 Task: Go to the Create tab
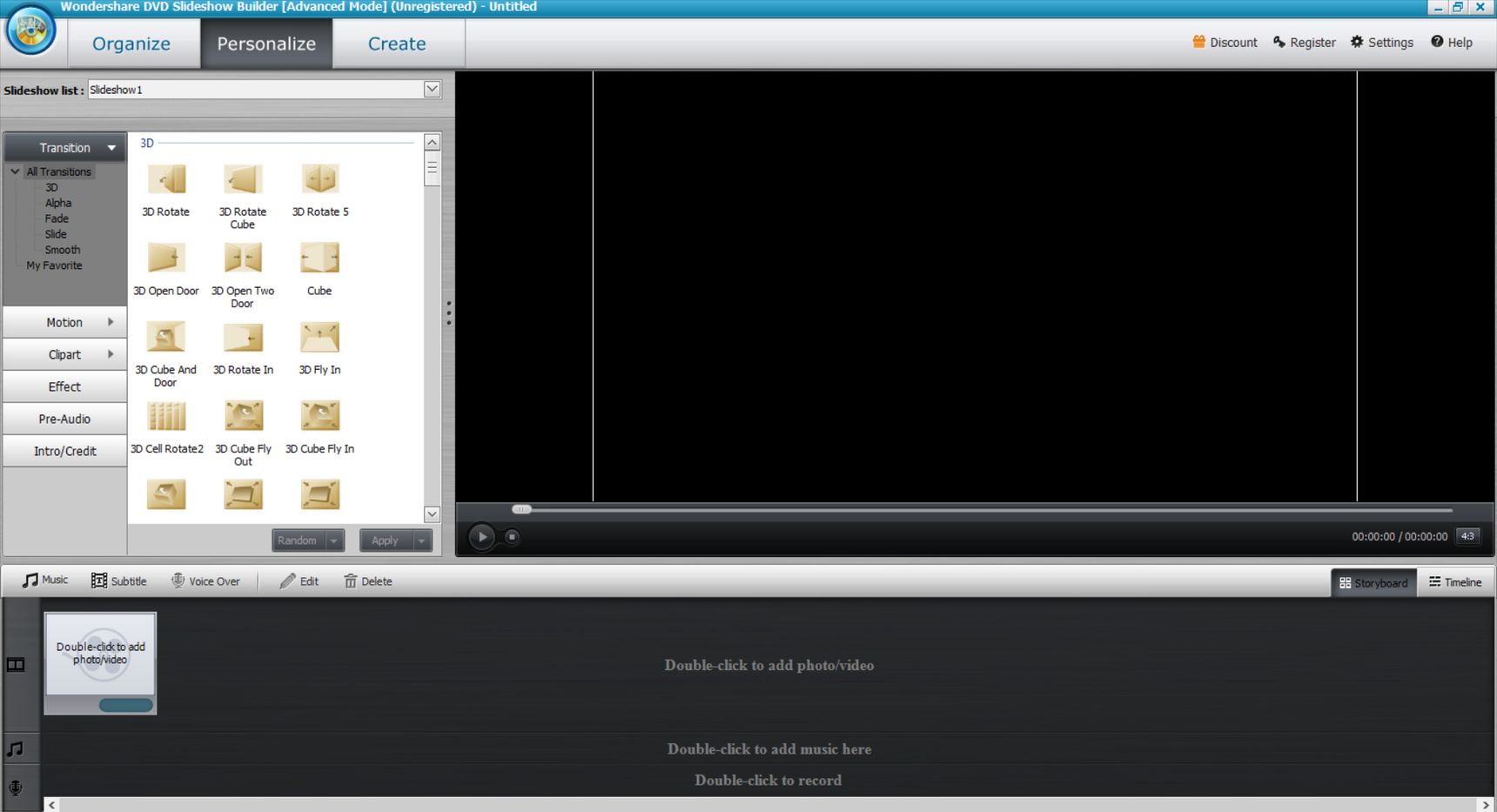pyautogui.click(x=397, y=44)
